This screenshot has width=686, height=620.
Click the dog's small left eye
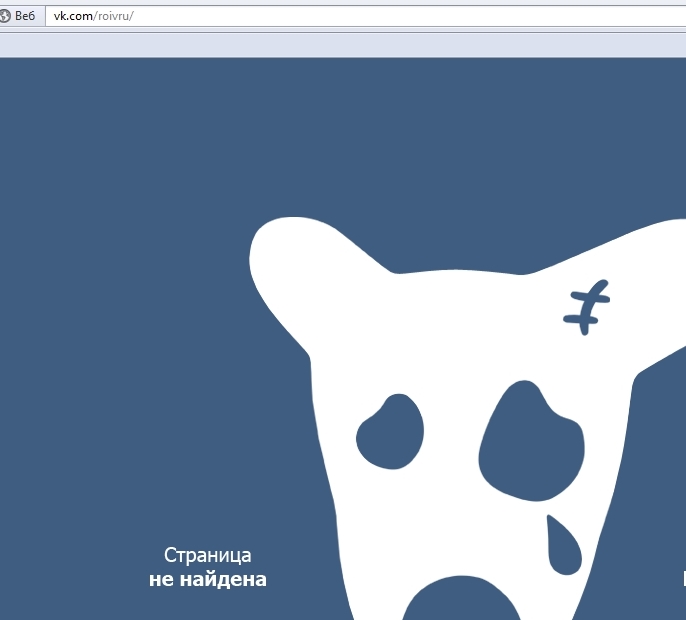391,432
